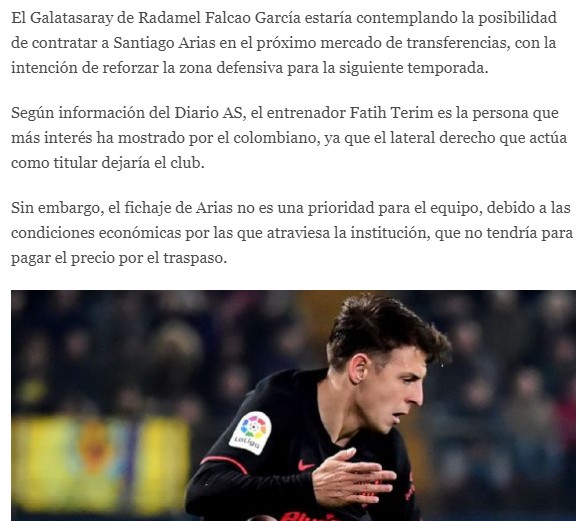
Task: Click the phrase "mercado de transferencias"
Action: click(x=413, y=43)
